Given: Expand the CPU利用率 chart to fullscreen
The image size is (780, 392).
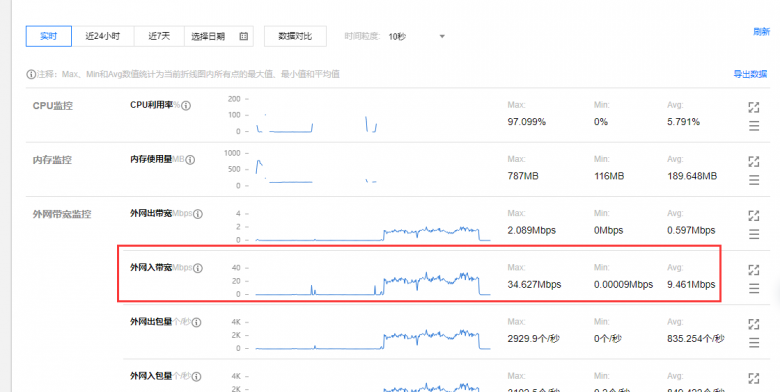Looking at the screenshot, I should point(754,107).
